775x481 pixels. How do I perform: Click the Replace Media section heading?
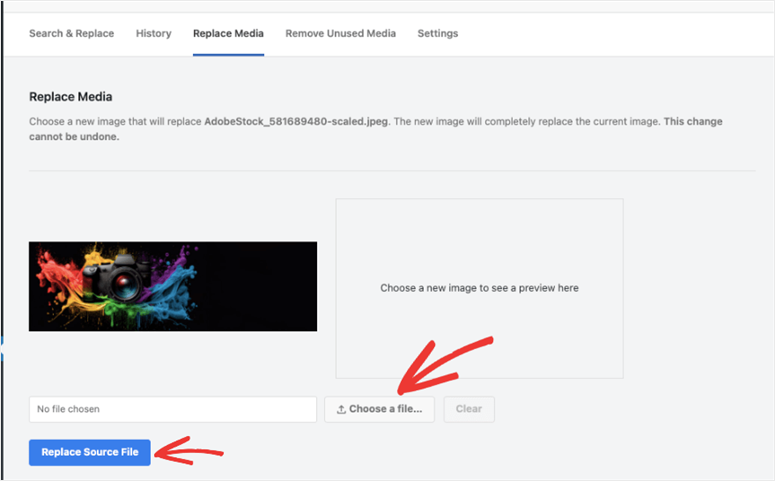pos(71,97)
